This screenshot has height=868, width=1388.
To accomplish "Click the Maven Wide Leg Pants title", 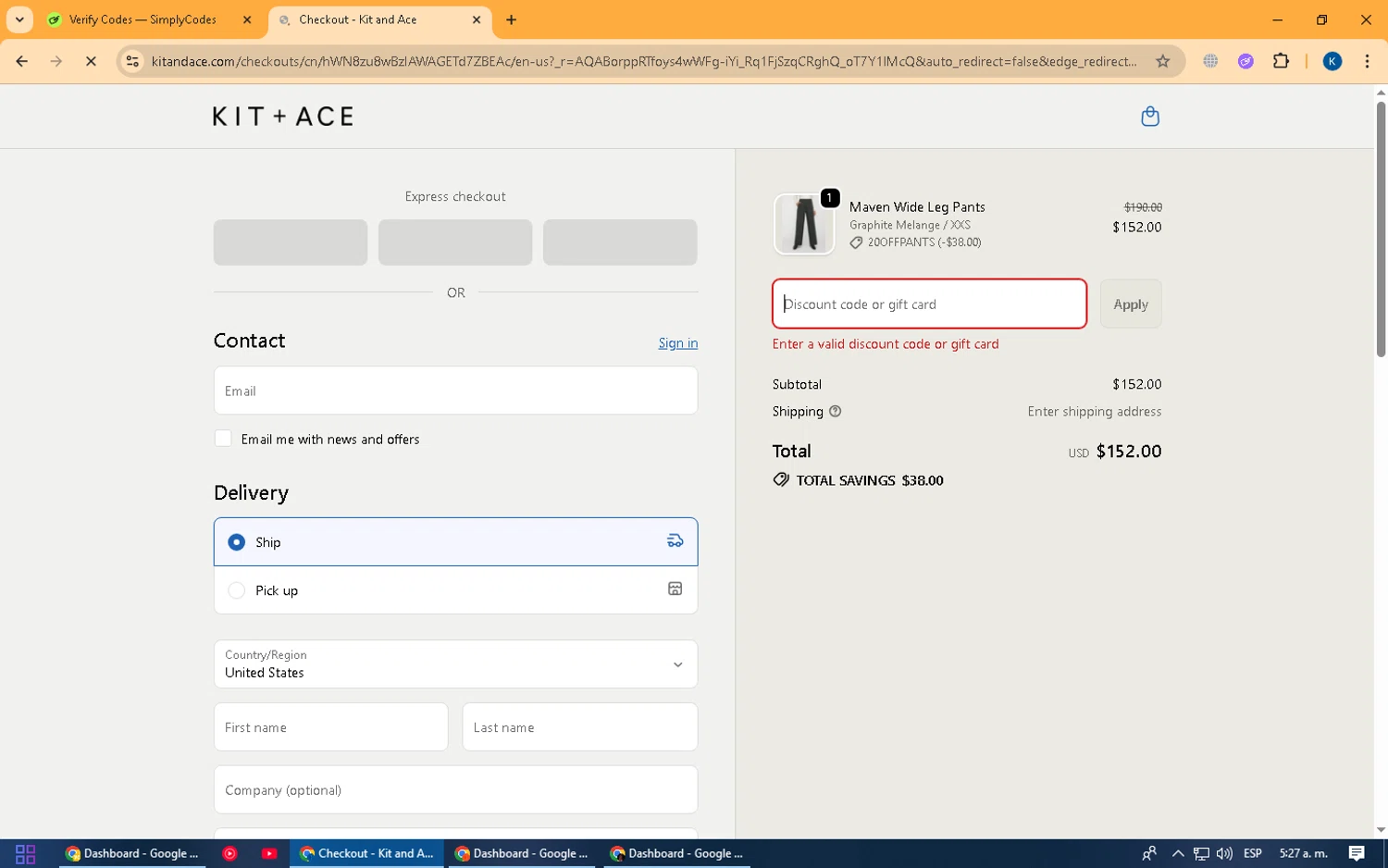I will (917, 207).
